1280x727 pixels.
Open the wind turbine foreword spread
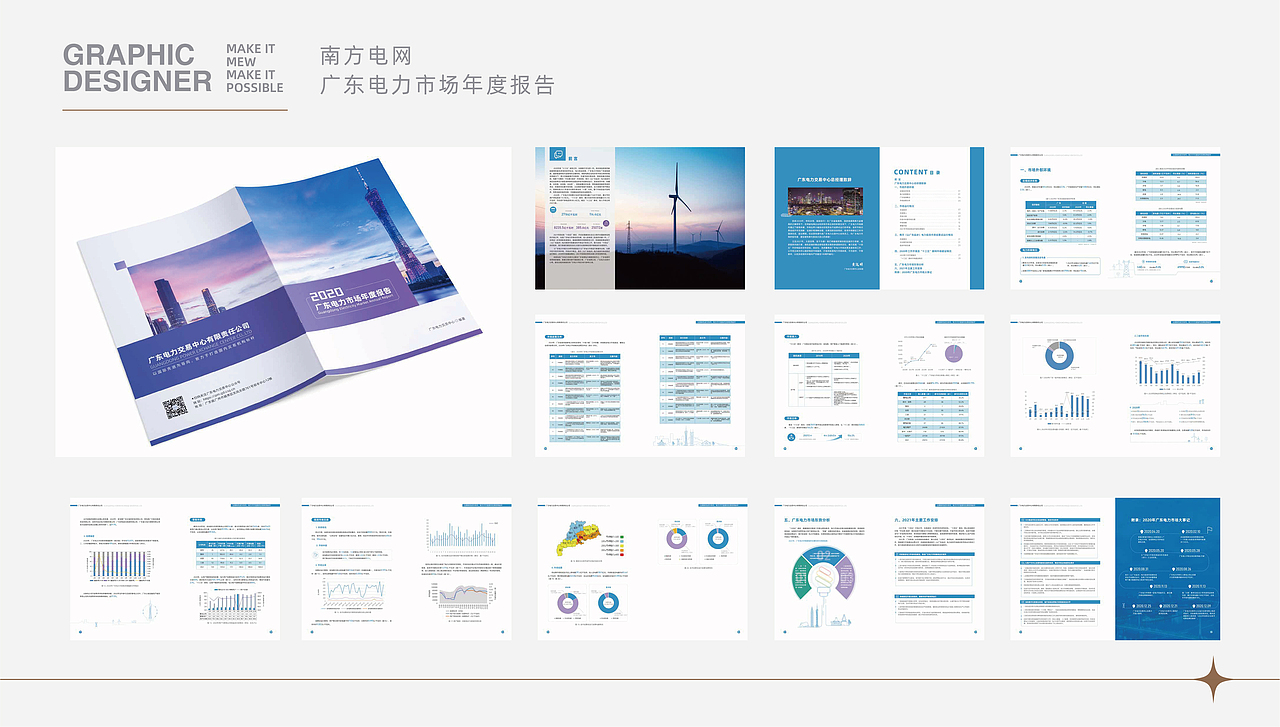tap(640, 218)
